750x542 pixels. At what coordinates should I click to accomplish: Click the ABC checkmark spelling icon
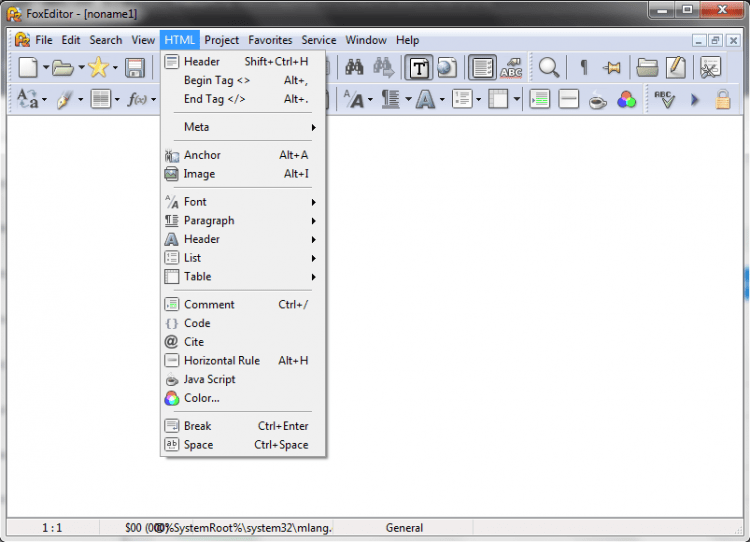[664, 100]
